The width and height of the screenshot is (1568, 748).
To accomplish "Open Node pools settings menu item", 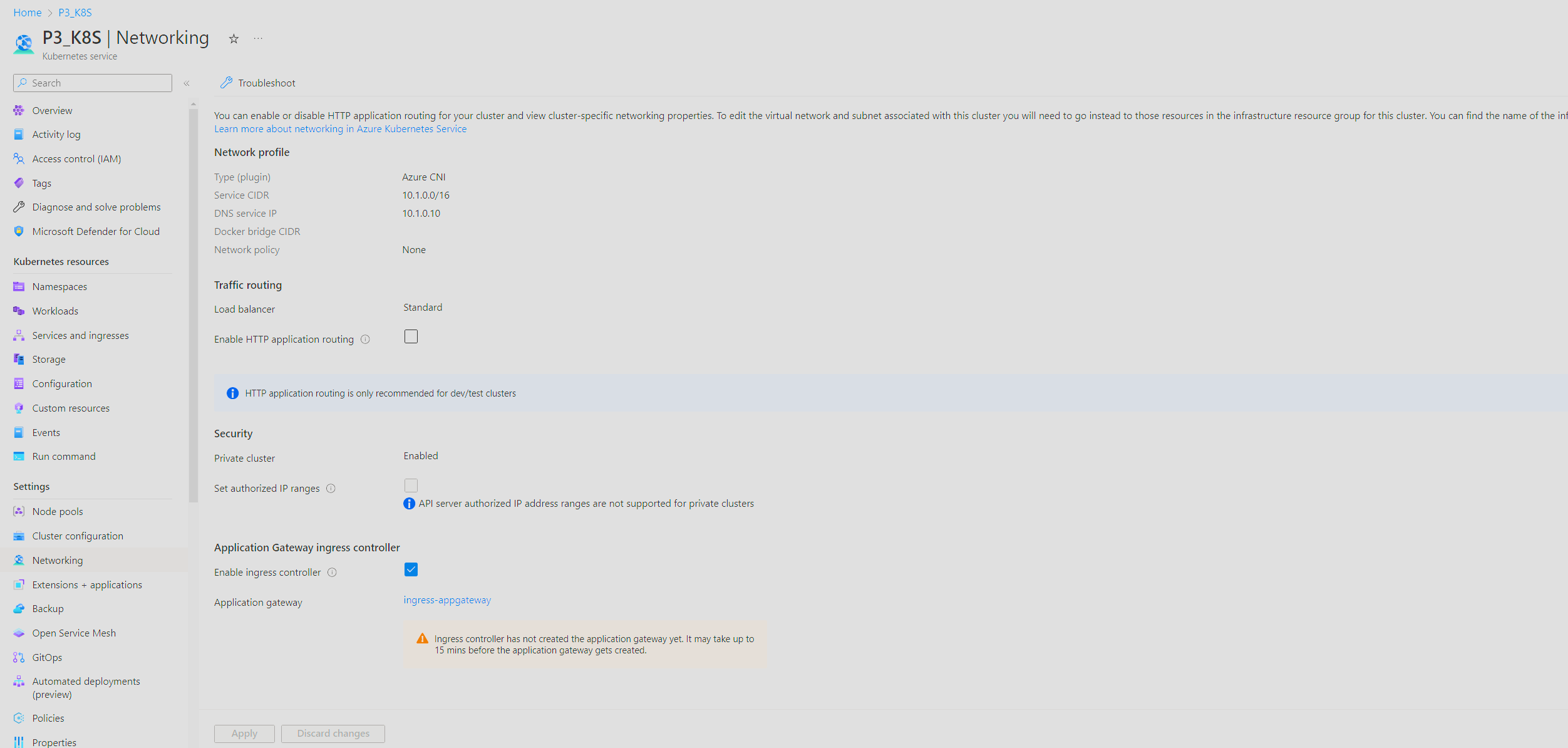I will tap(58, 511).
